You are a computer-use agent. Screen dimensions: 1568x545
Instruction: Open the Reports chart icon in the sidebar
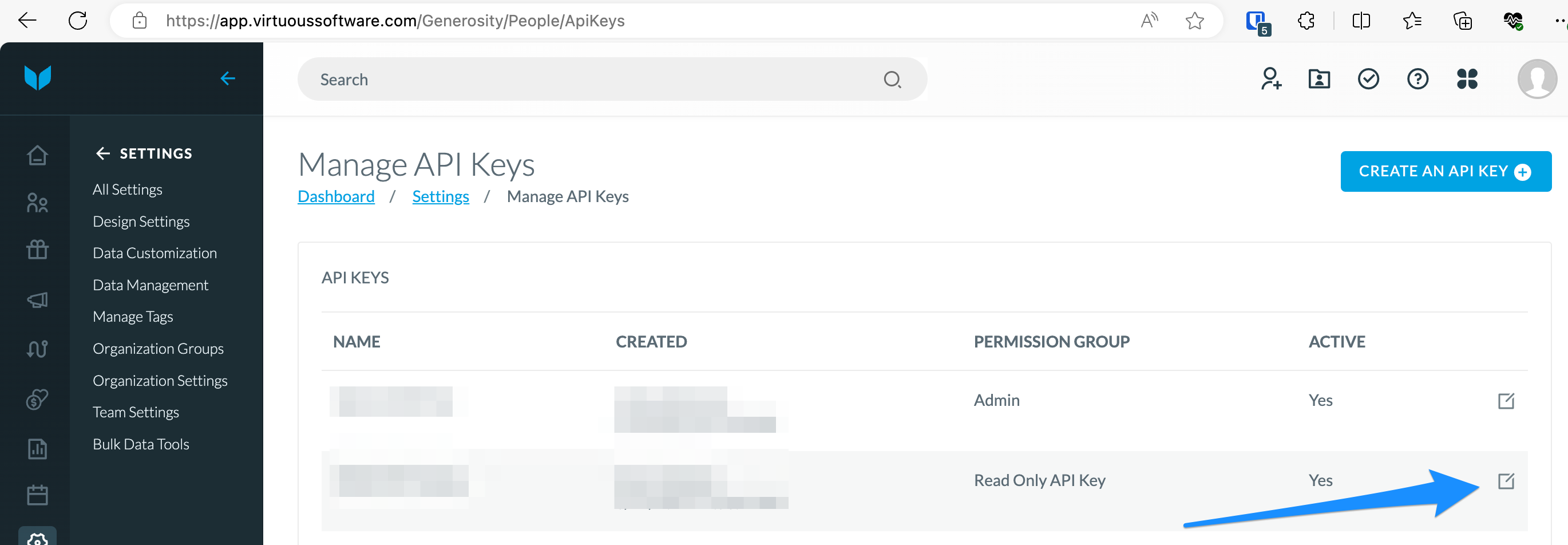point(38,449)
